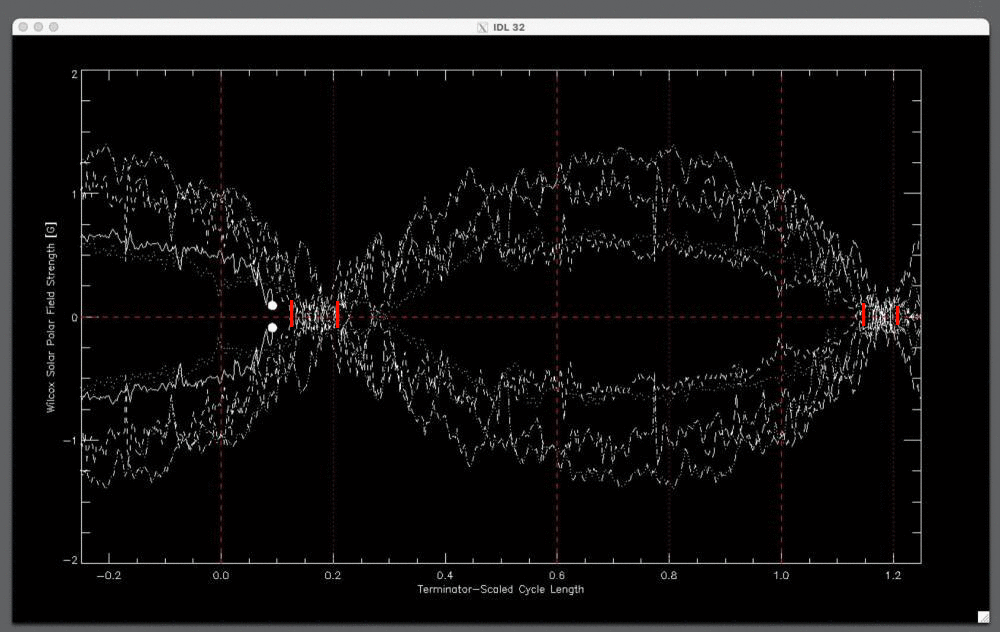Click the x-axis tick label "0.8"
Viewport: 1000px width, 632px height.
point(669,576)
